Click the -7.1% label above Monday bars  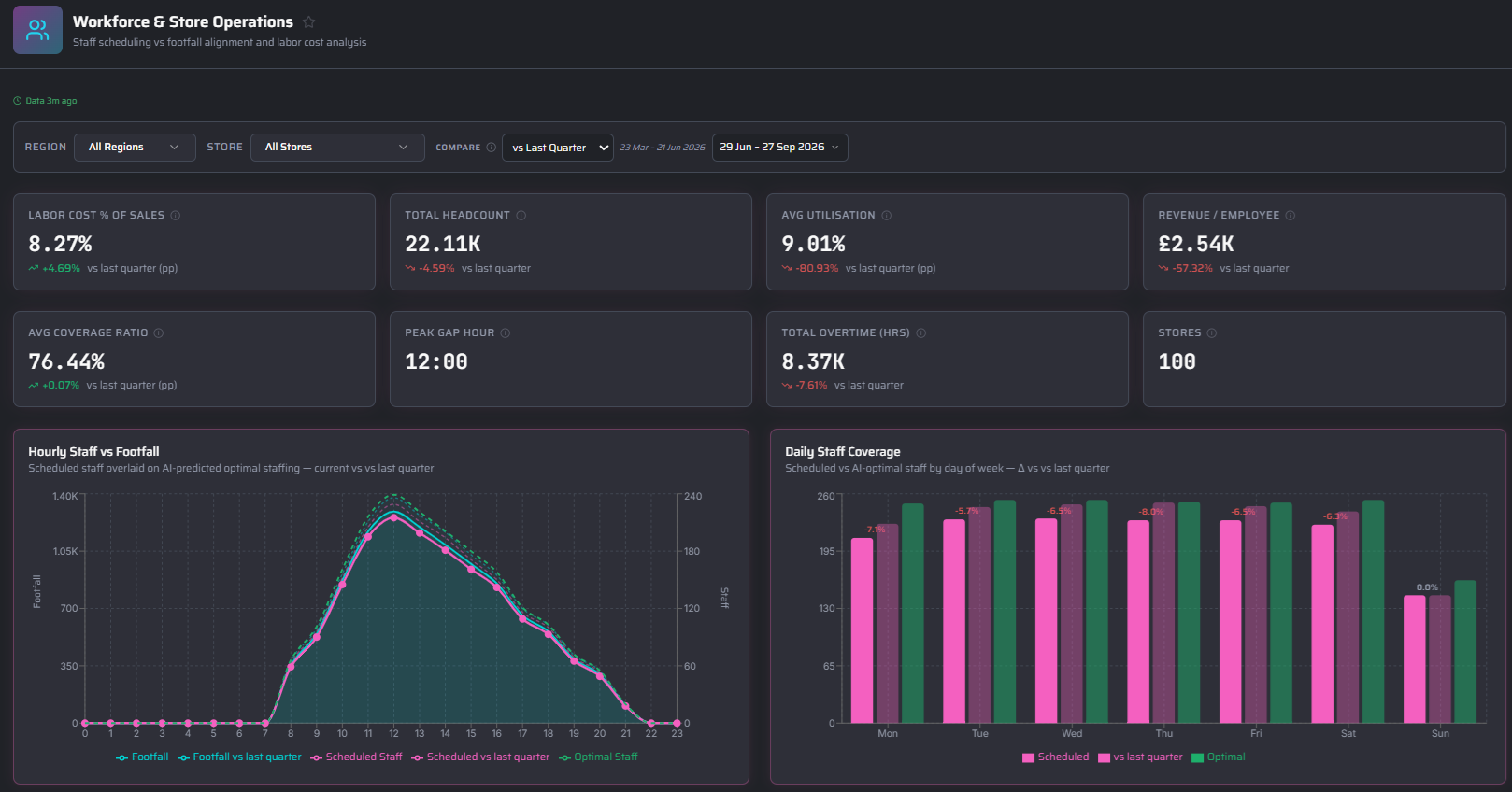point(875,530)
